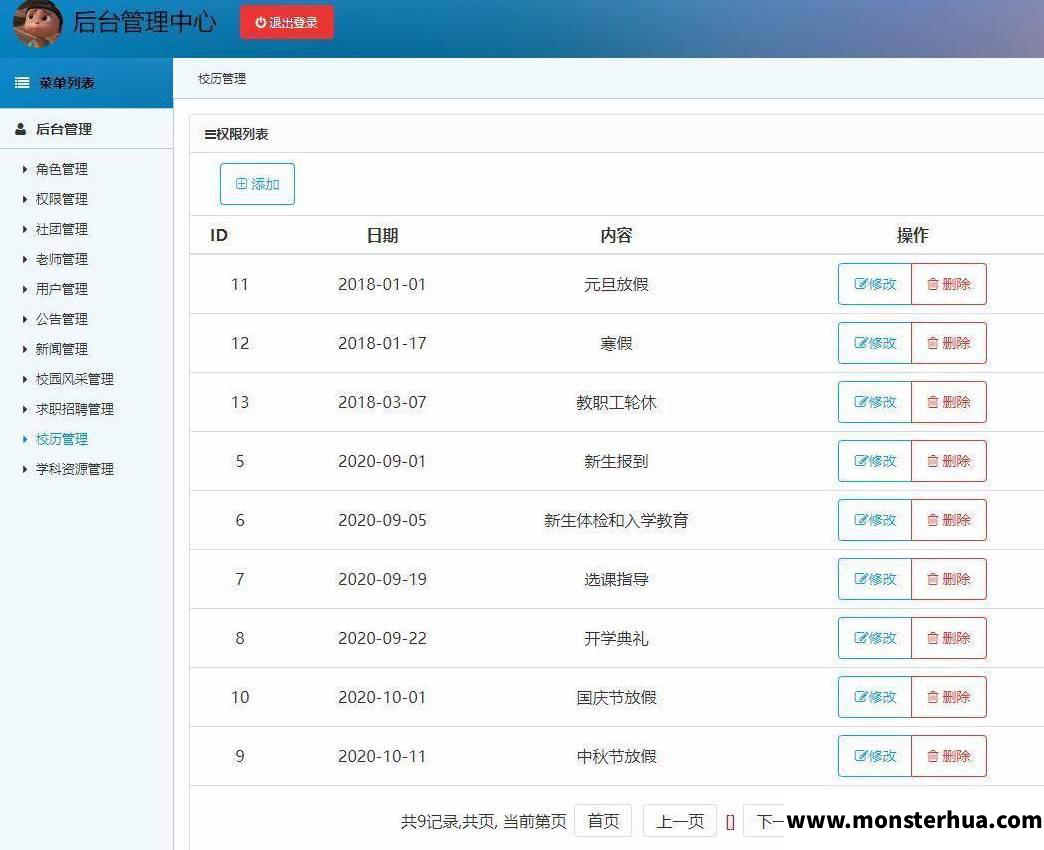Open 新闻管理 in the sidebar

62,349
